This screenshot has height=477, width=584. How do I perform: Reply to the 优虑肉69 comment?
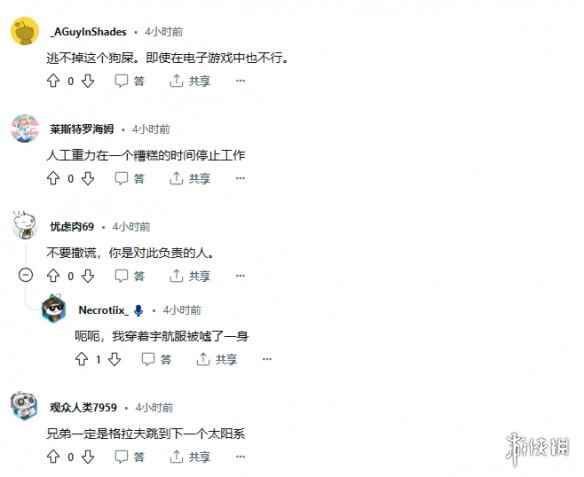[129, 276]
